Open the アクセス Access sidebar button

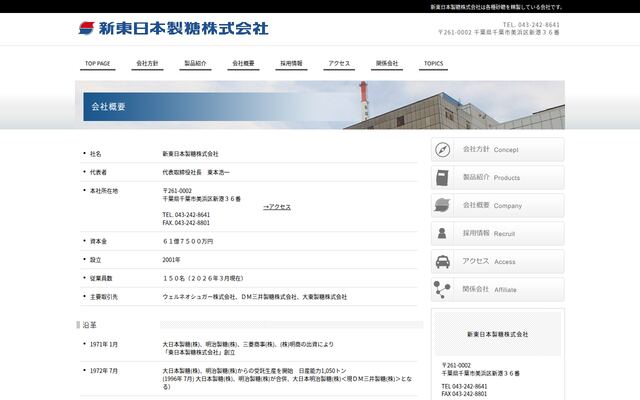tap(498, 262)
